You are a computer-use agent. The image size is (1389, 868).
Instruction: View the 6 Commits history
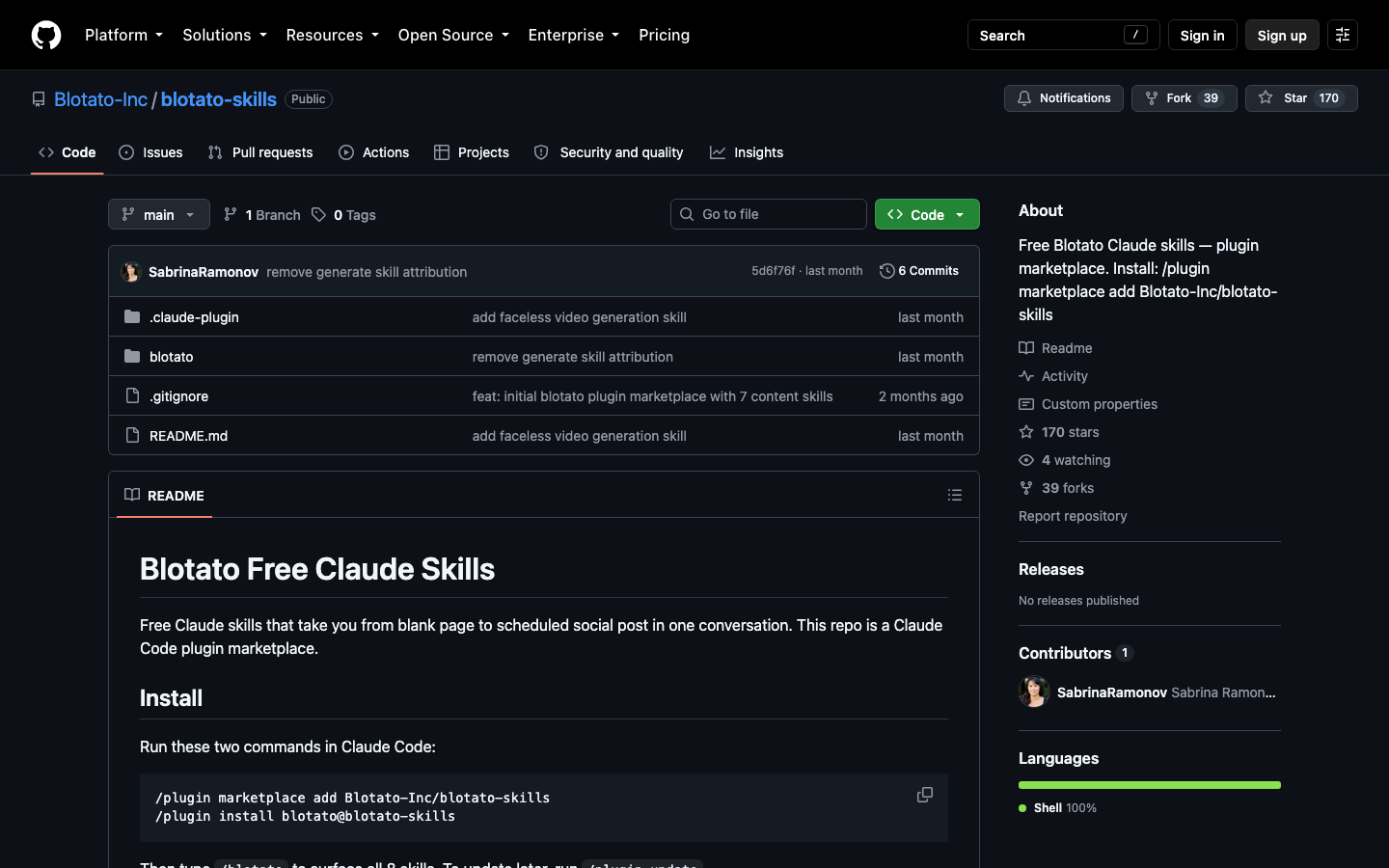919,271
